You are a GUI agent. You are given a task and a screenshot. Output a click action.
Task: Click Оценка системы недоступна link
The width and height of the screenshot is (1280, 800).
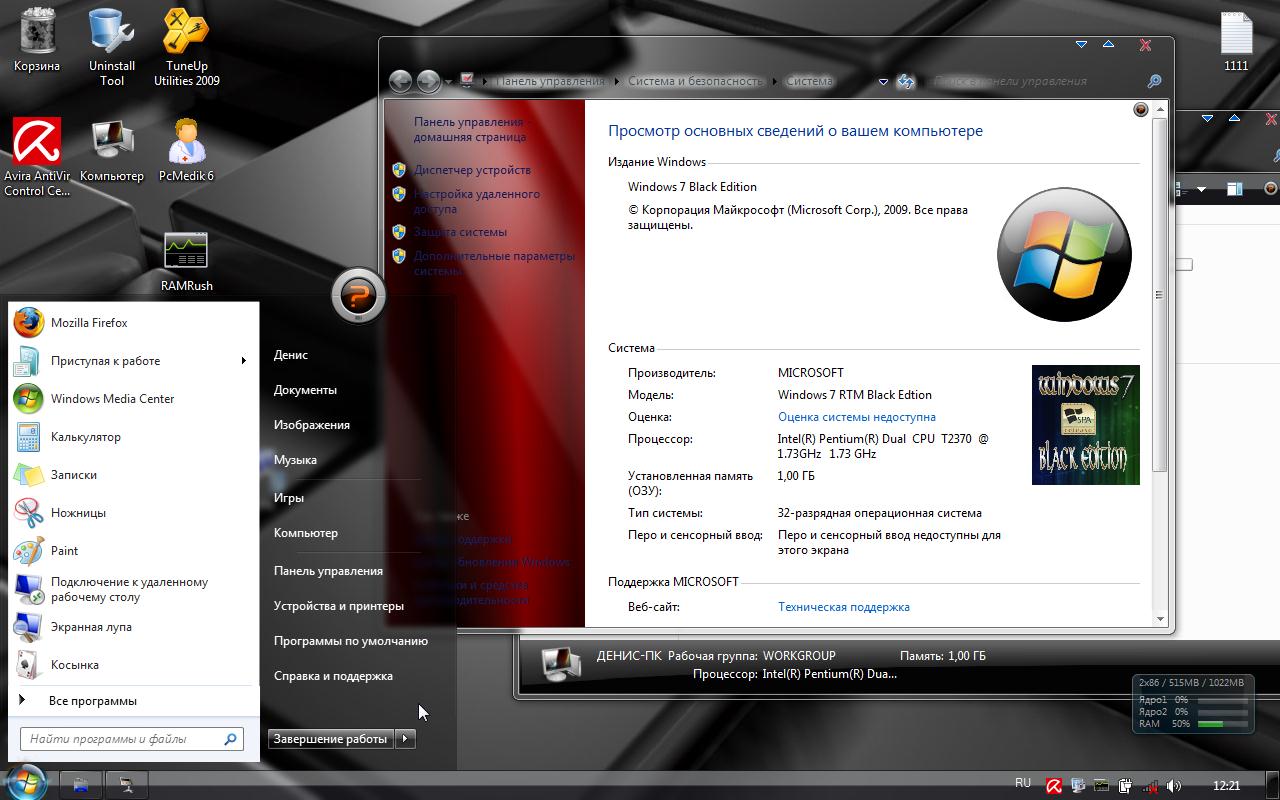pos(857,417)
